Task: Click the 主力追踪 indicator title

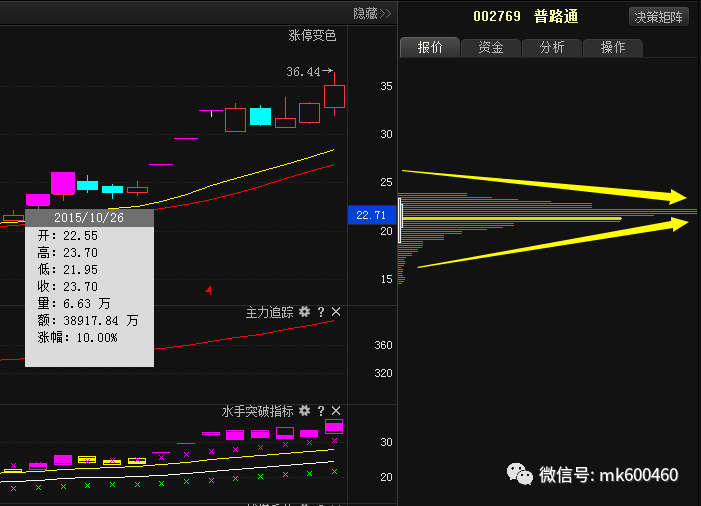Action: click(270, 313)
